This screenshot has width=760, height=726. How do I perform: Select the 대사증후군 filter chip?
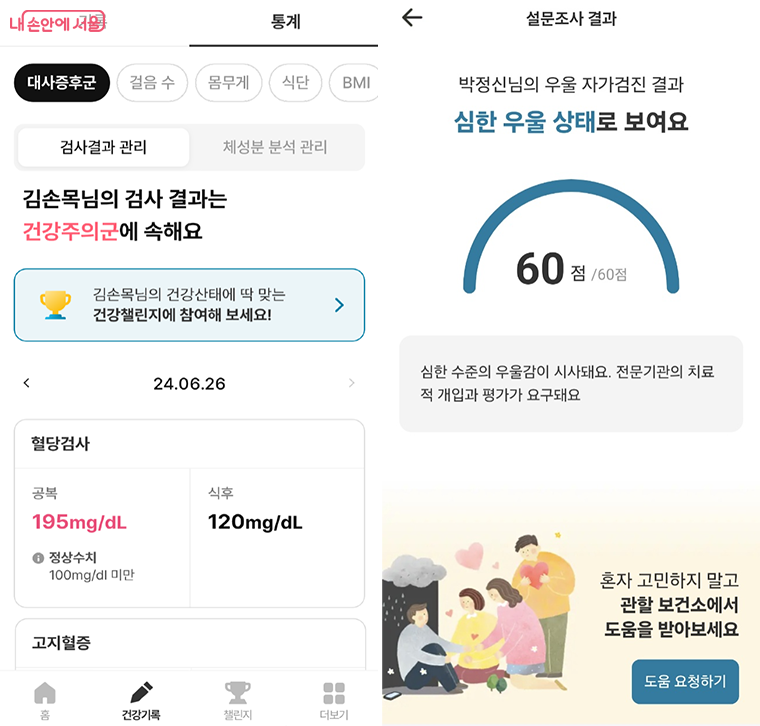coord(62,82)
